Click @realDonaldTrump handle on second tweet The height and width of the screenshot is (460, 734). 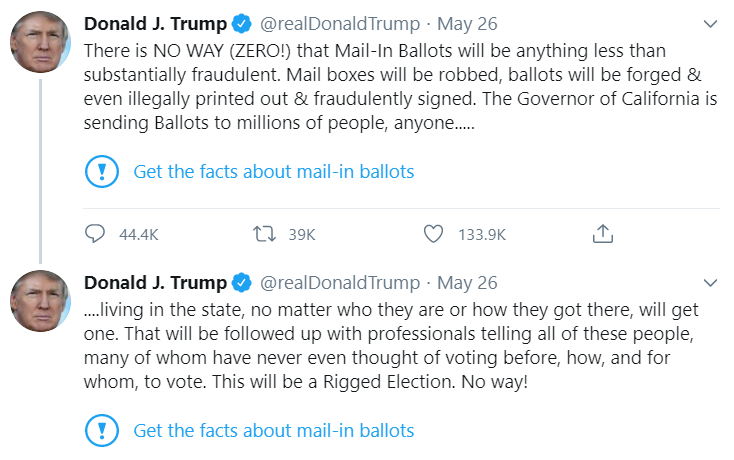(340, 283)
